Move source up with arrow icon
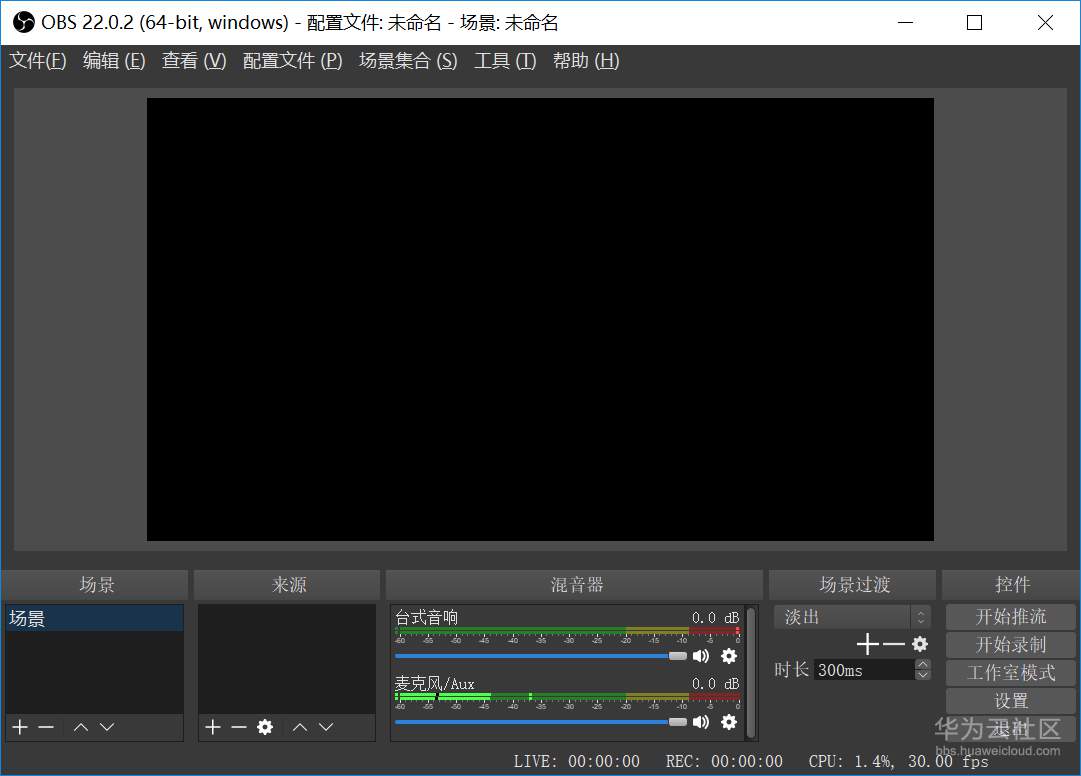The image size is (1081, 776). [299, 727]
